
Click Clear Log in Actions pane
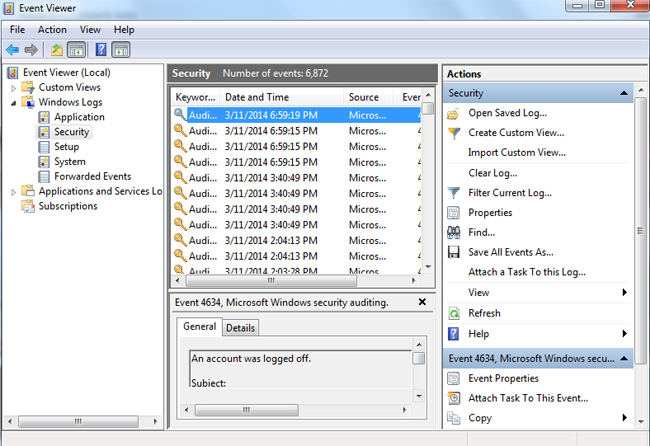[495, 173]
